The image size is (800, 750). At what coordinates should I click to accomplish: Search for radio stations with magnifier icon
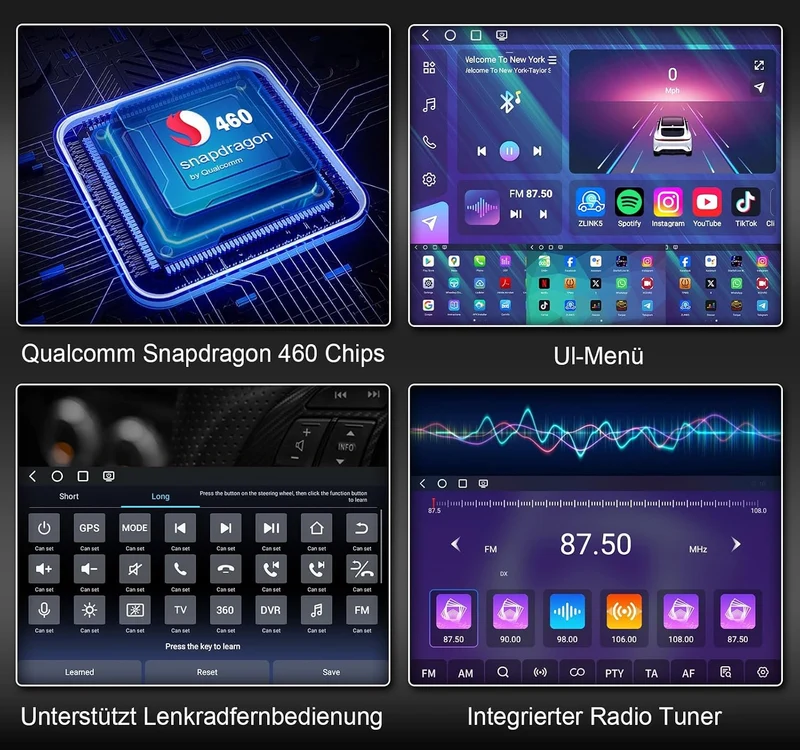click(503, 672)
